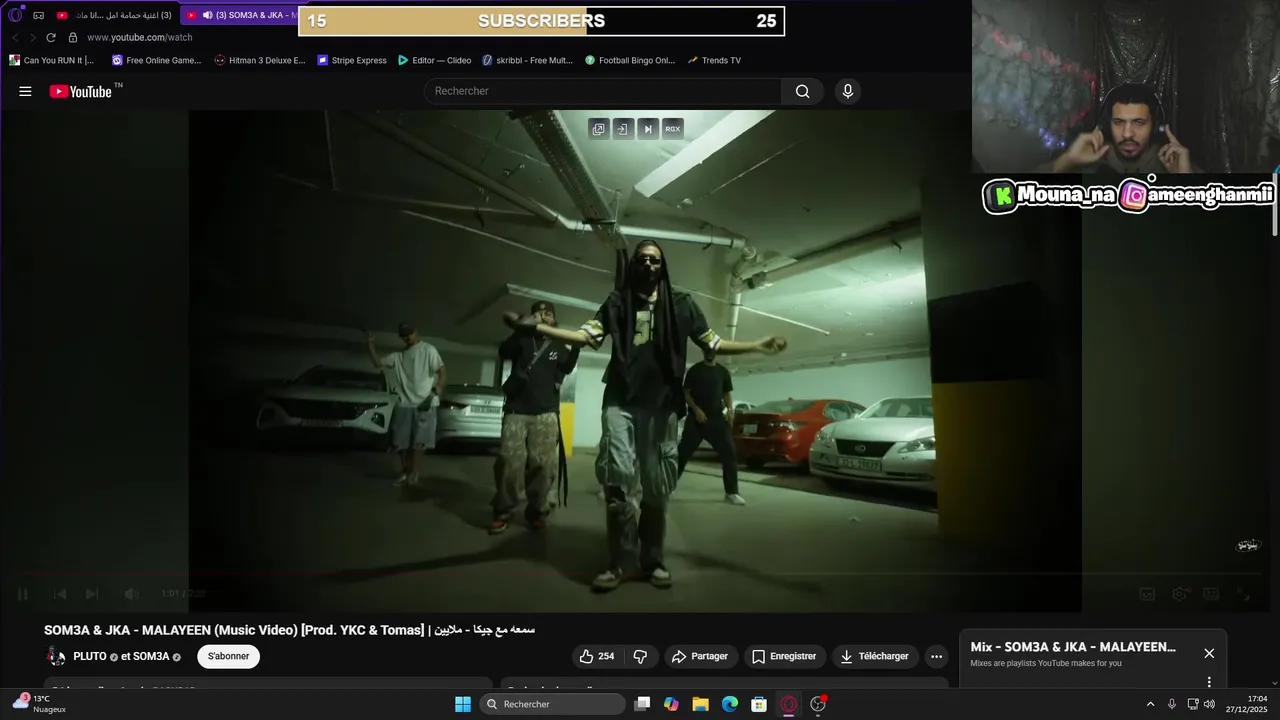Open the 13°C Nuageux weather widget

click(40, 704)
